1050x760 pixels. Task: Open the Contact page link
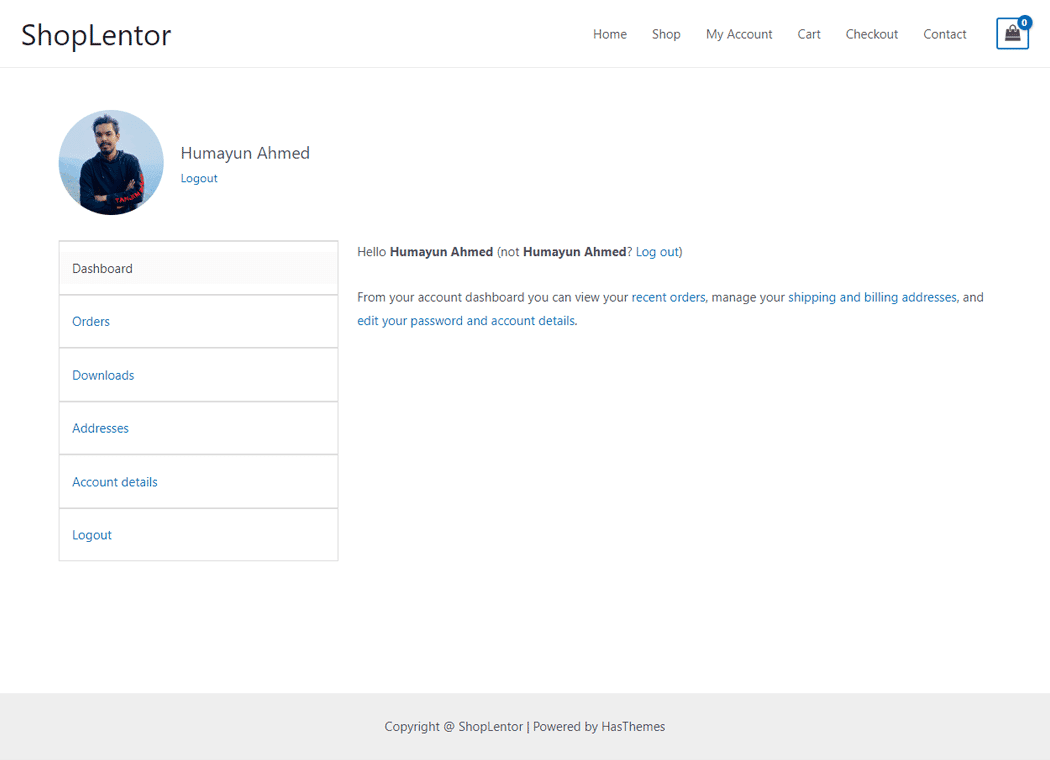point(944,34)
